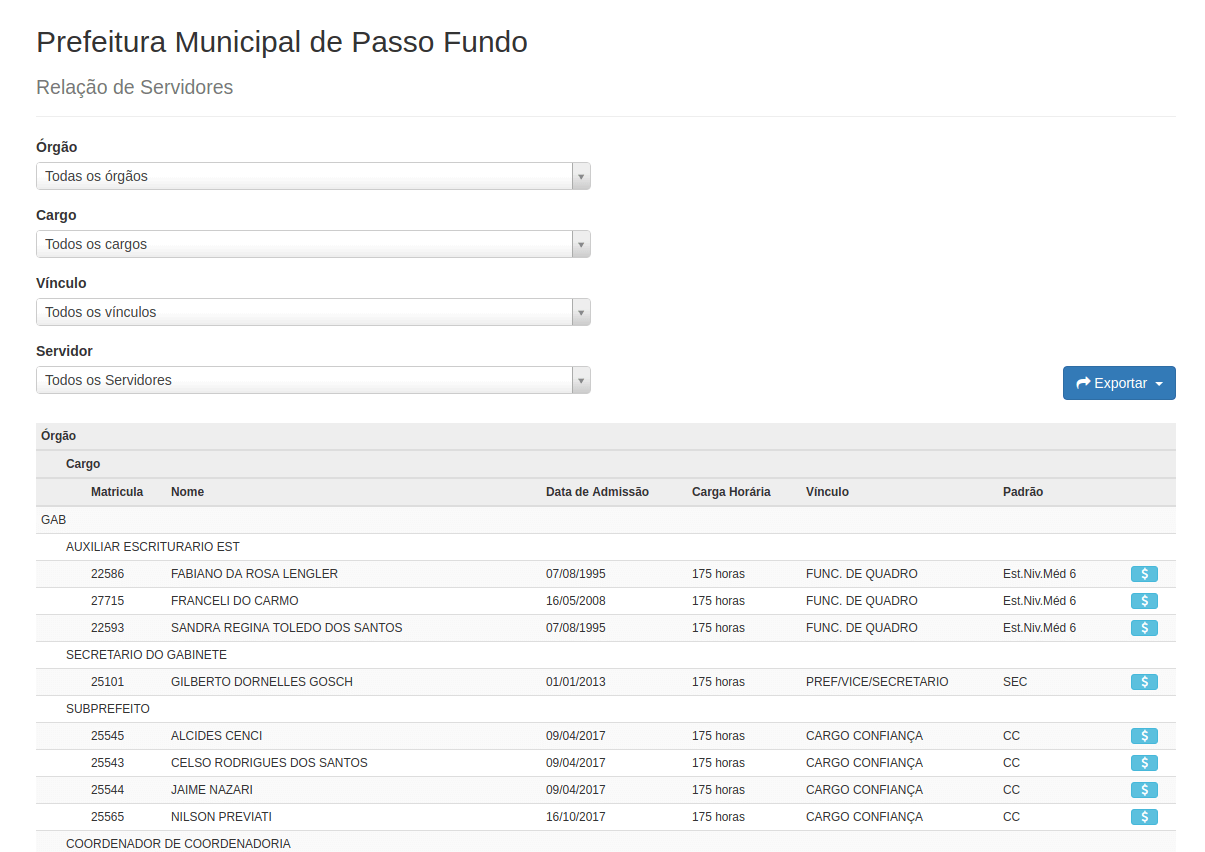
Task: Open the Cargo dropdown 'Todos os cargos'
Action: tap(313, 244)
